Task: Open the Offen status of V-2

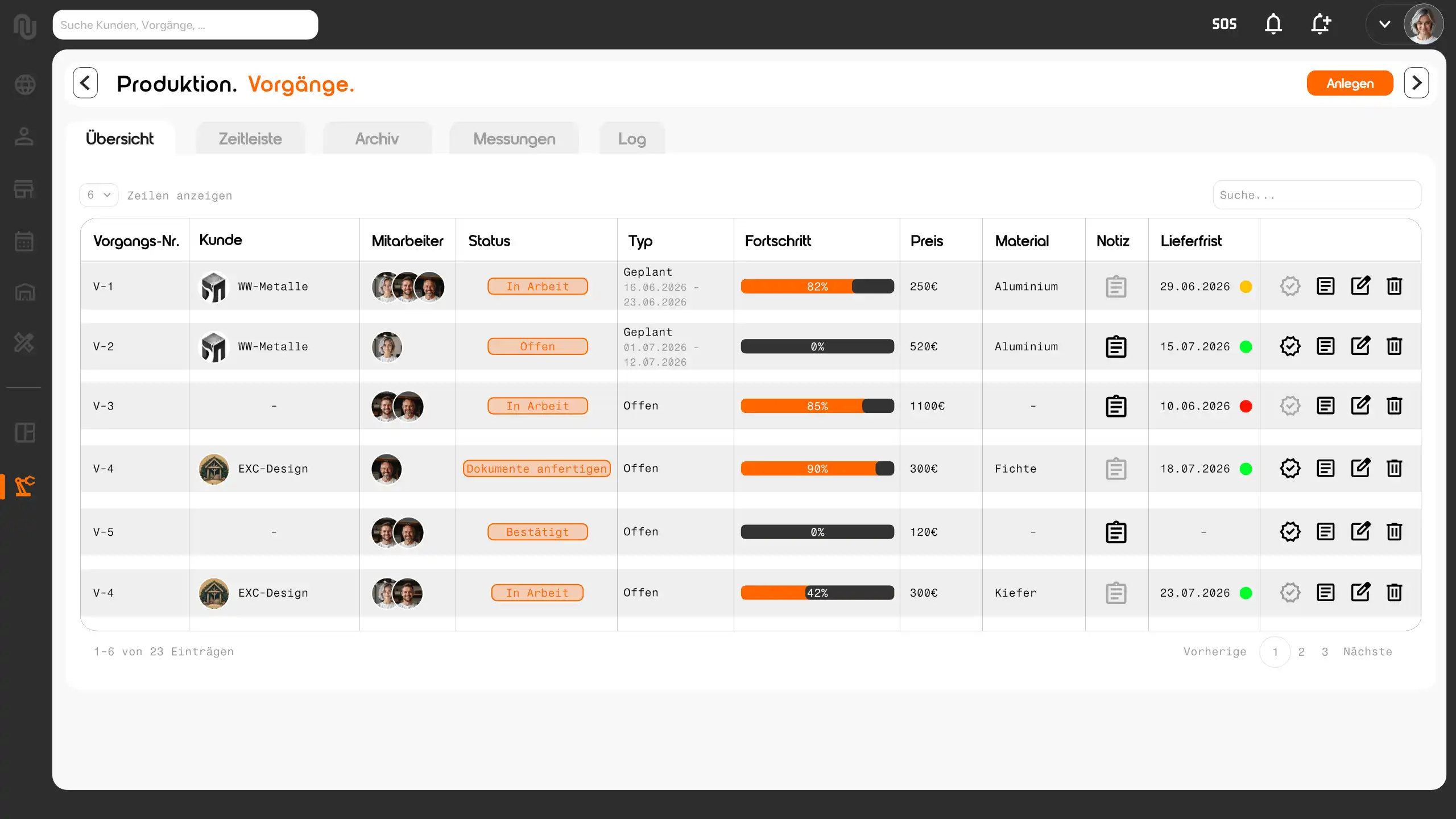Action: click(537, 346)
